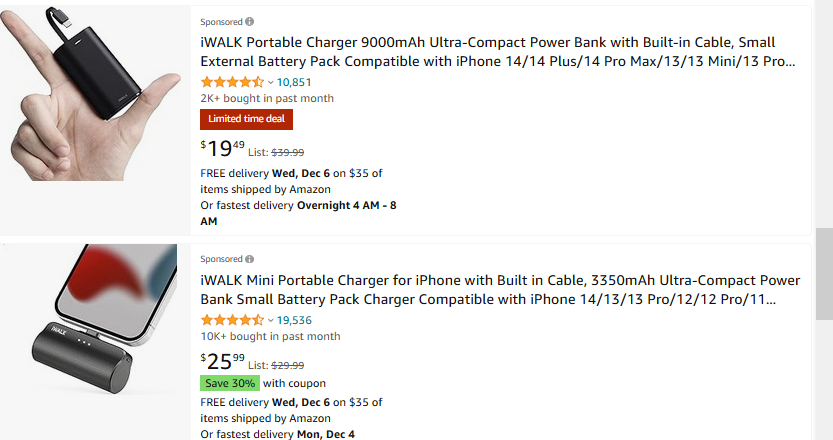833x440 pixels.
Task: Click the Sponsored info icon on 9000mAh charger
Action: (250, 21)
